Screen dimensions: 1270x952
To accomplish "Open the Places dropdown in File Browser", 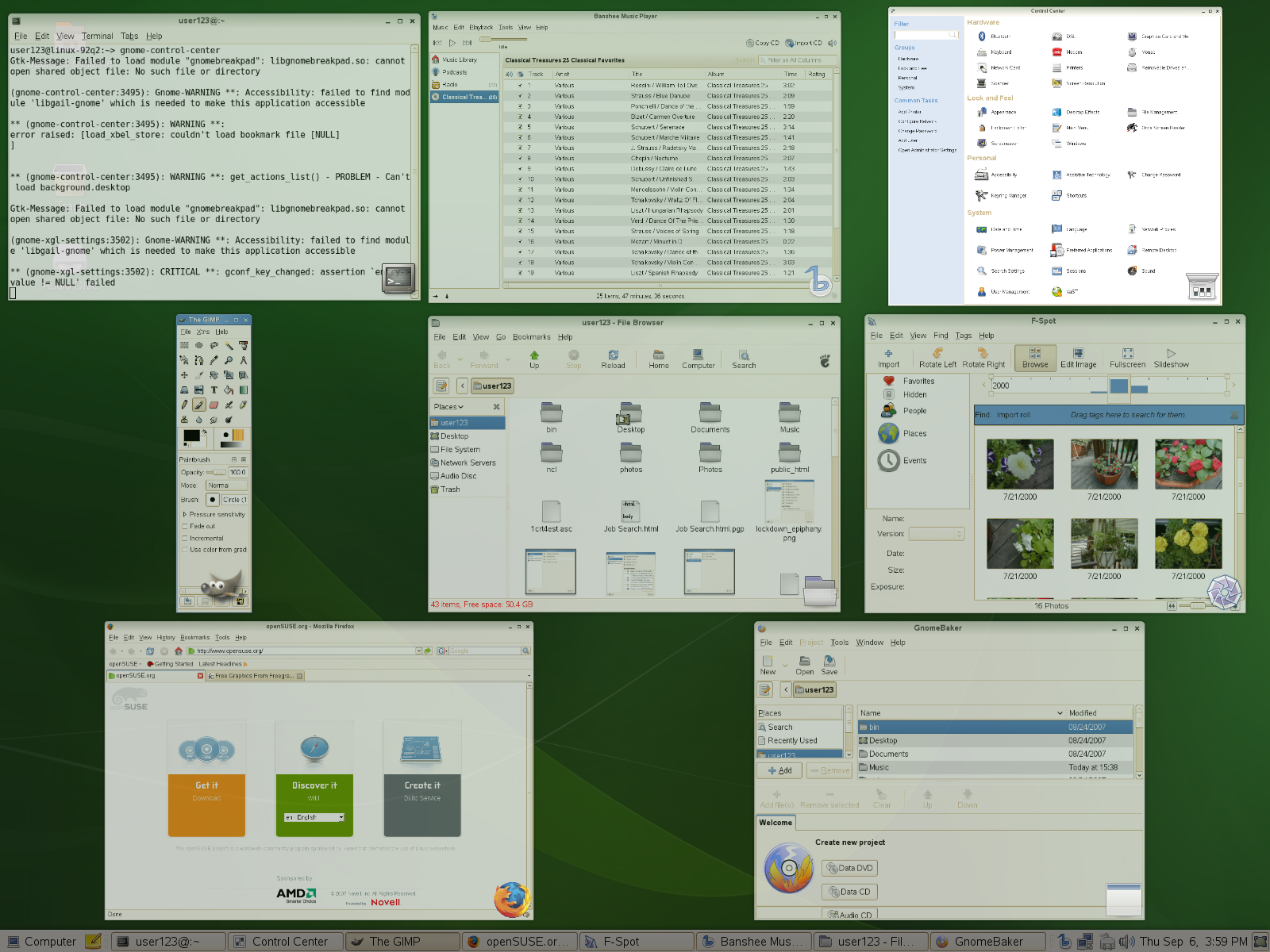I will pyautogui.click(x=448, y=407).
